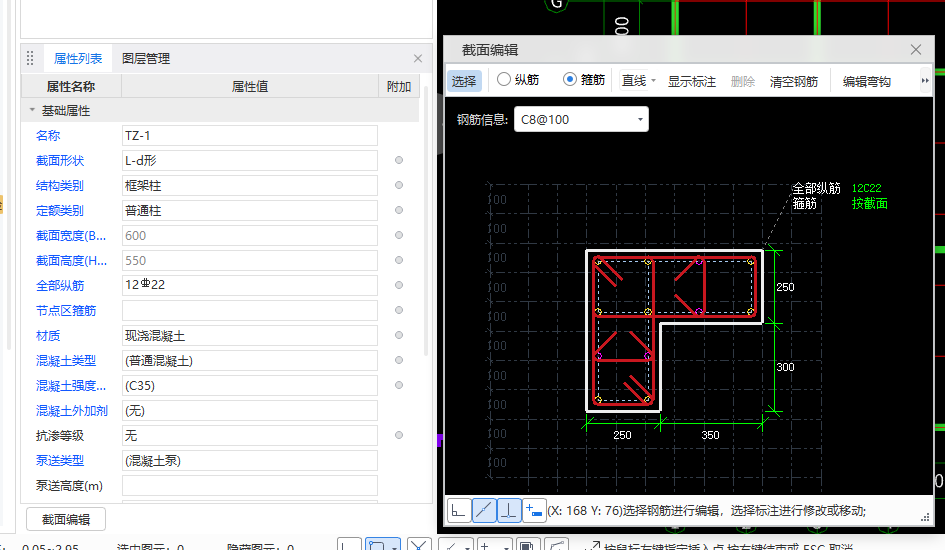The image size is (945, 550).
Task: Toggle the 附加 circle for 节点区箍筋
Action: coord(399,310)
